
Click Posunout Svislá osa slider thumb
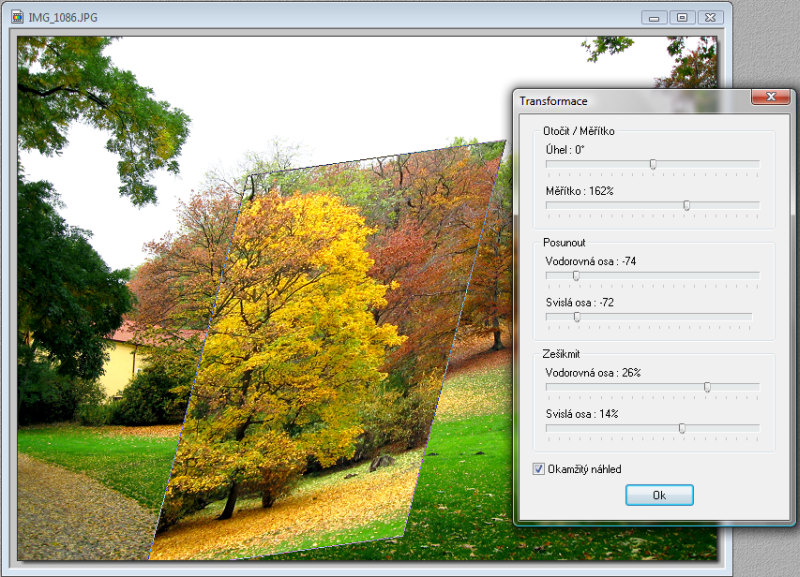pos(577,317)
